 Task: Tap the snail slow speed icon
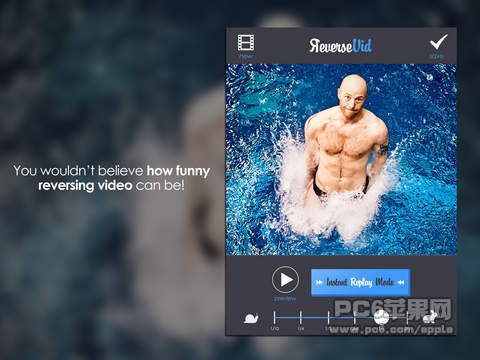pyautogui.click(x=251, y=319)
